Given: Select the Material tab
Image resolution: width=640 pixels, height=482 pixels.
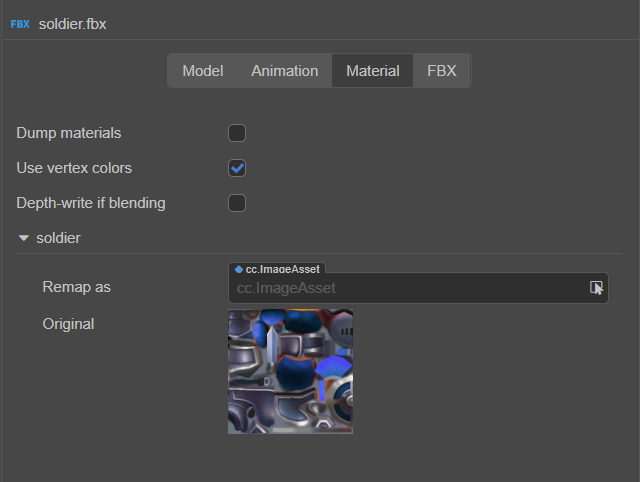Looking at the screenshot, I should (x=372, y=71).
